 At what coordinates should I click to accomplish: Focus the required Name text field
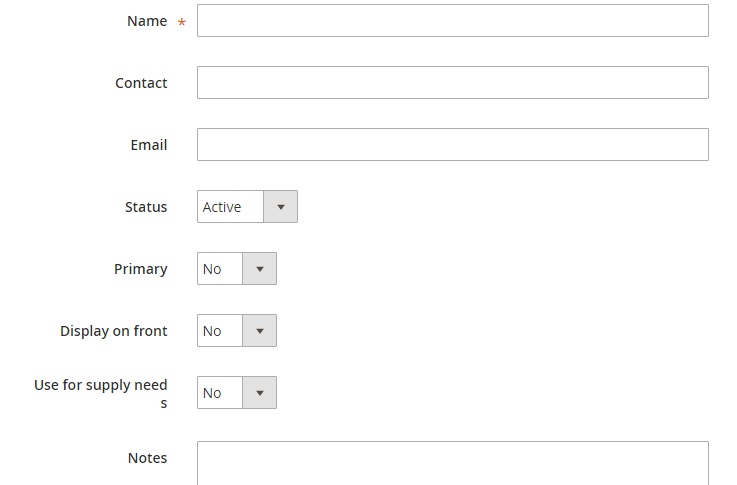click(452, 21)
